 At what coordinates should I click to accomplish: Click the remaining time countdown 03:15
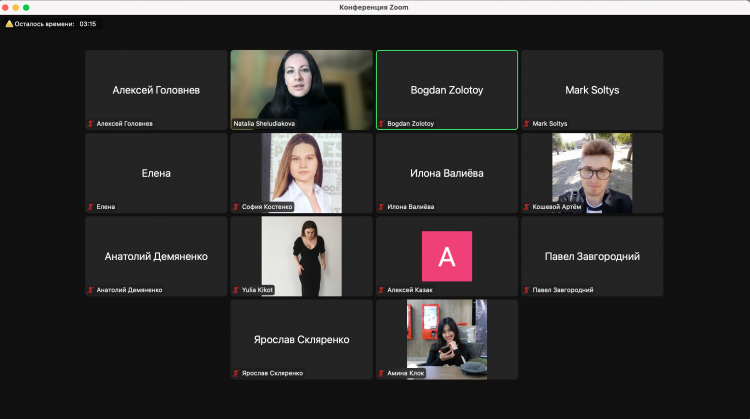click(88, 23)
